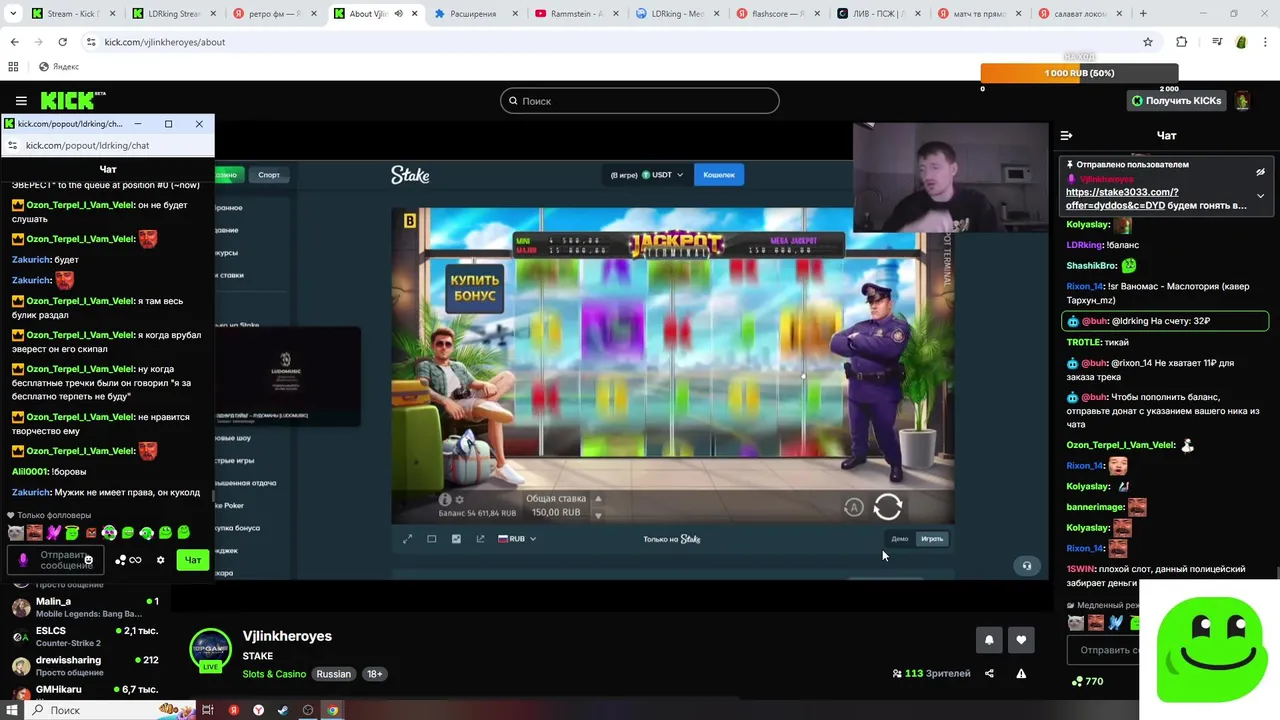Click the Кошелек wallet button
Screen dimensions: 1280x720
[x=718, y=175]
